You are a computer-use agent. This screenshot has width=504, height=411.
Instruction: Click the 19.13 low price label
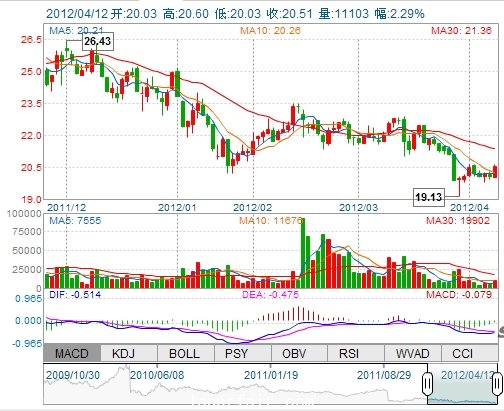[x=429, y=197]
